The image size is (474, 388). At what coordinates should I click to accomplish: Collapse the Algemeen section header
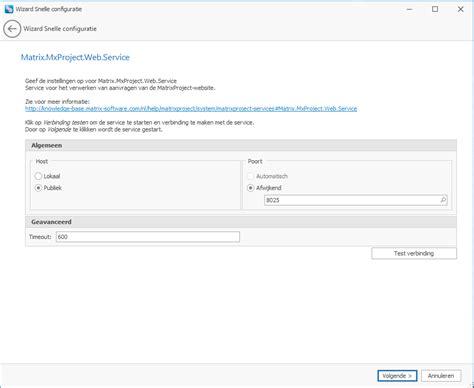[x=241, y=145]
